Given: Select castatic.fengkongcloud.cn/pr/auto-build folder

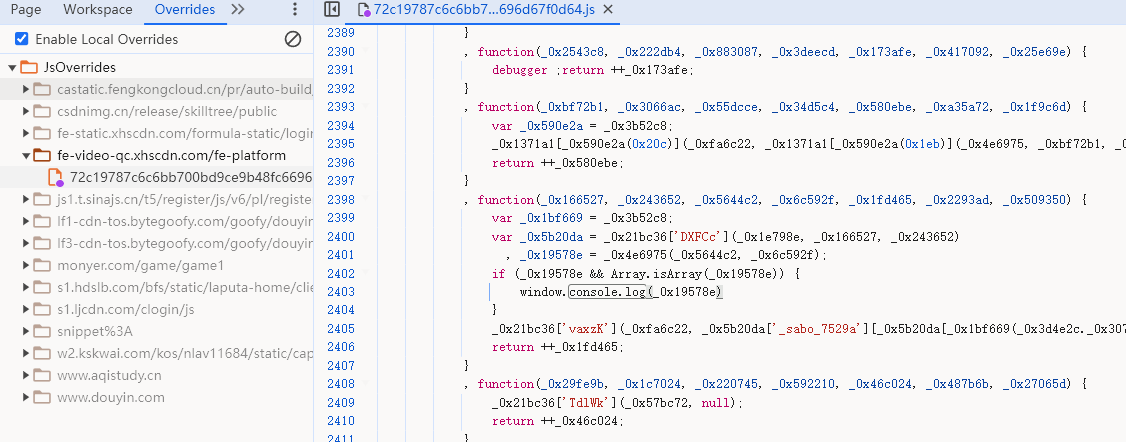Looking at the screenshot, I should coord(185,89).
